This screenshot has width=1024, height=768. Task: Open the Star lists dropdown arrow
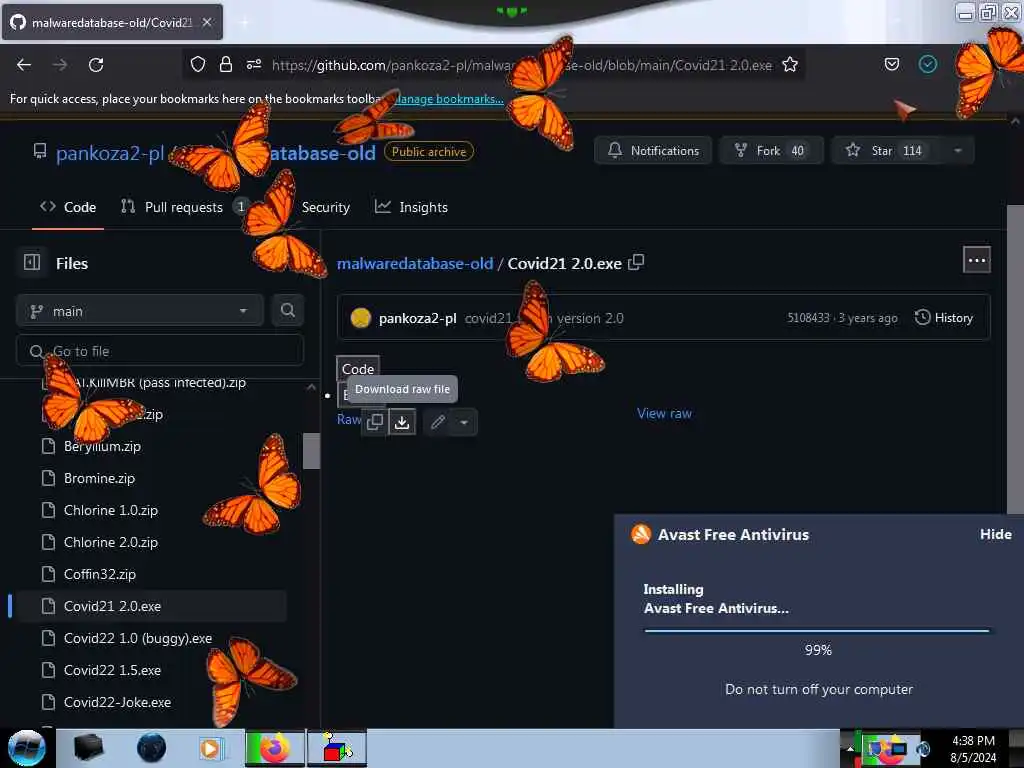pyautogui.click(x=957, y=150)
